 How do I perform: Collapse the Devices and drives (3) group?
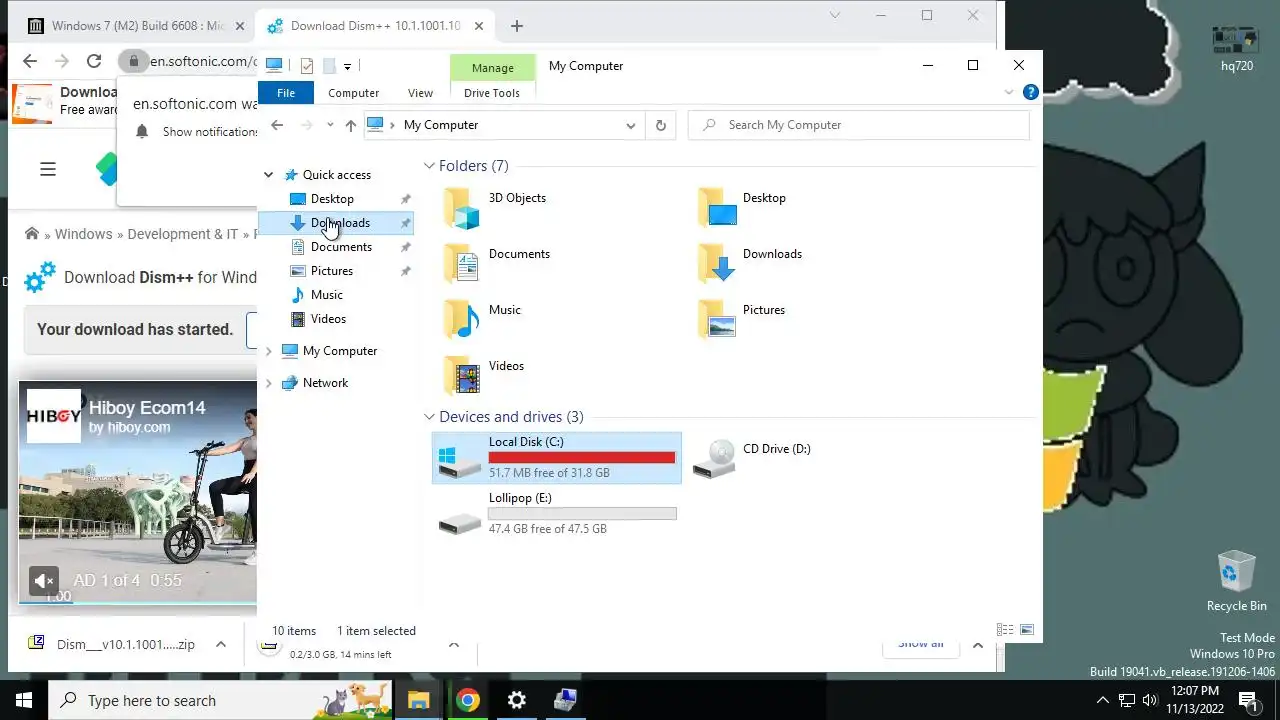(x=429, y=417)
